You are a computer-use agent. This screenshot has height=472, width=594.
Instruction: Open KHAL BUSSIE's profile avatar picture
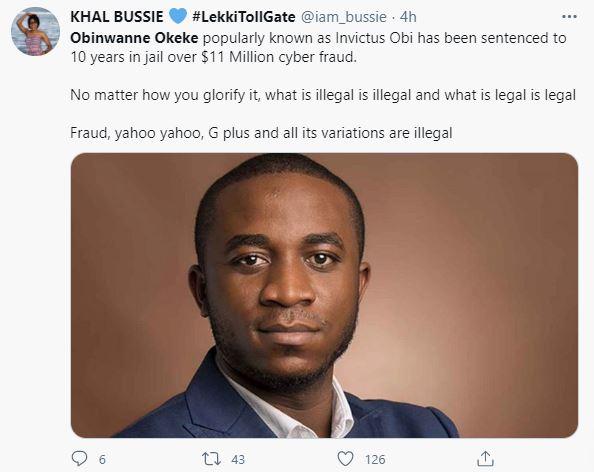(35, 32)
